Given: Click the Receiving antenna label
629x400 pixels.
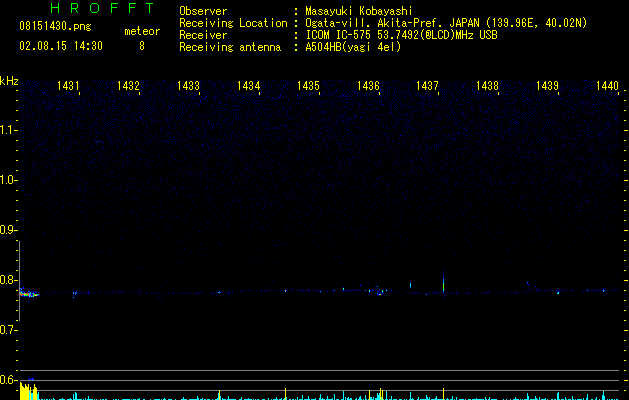Looking at the screenshot, I should [x=230, y=47].
